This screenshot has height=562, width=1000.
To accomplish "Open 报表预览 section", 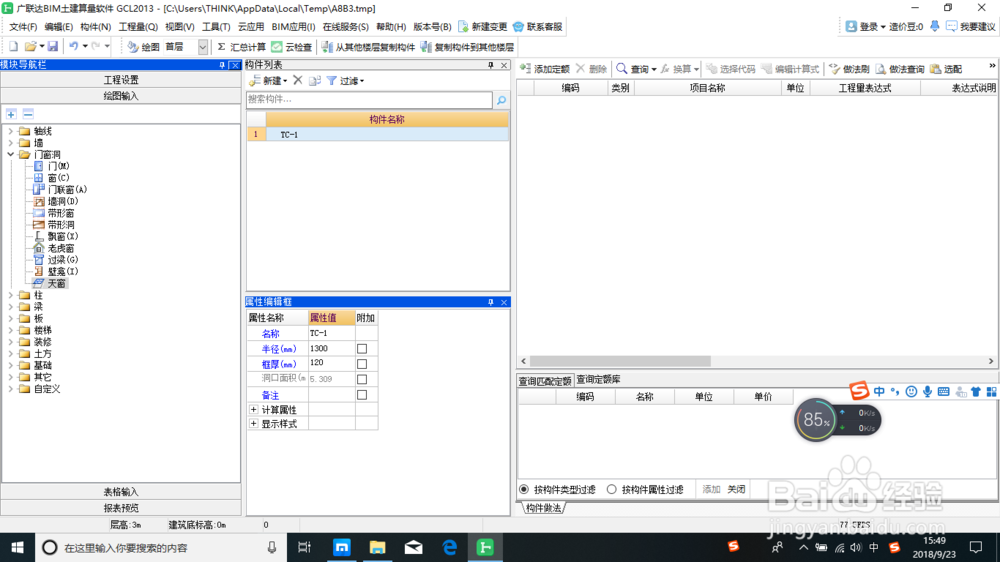I will (121, 508).
